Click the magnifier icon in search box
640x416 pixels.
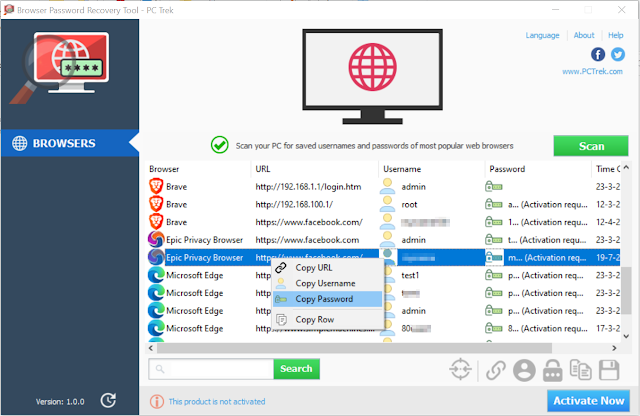click(x=160, y=369)
